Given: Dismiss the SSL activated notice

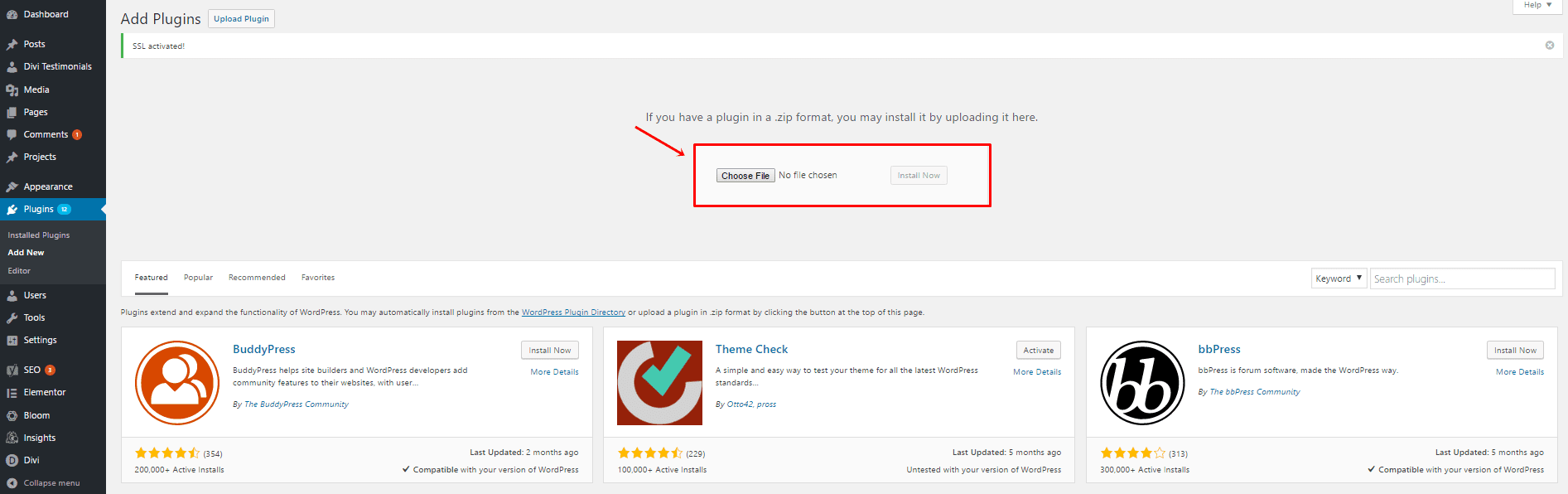Looking at the screenshot, I should tap(1549, 46).
